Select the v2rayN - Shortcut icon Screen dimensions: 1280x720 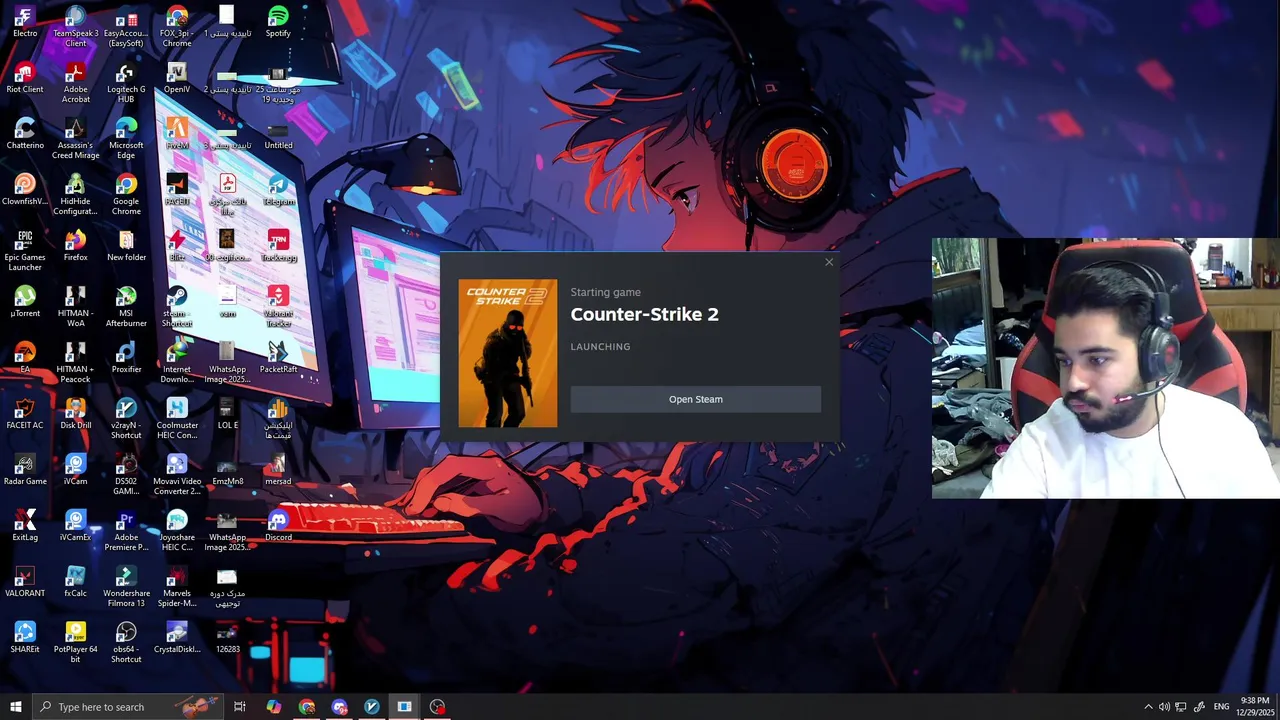126,419
